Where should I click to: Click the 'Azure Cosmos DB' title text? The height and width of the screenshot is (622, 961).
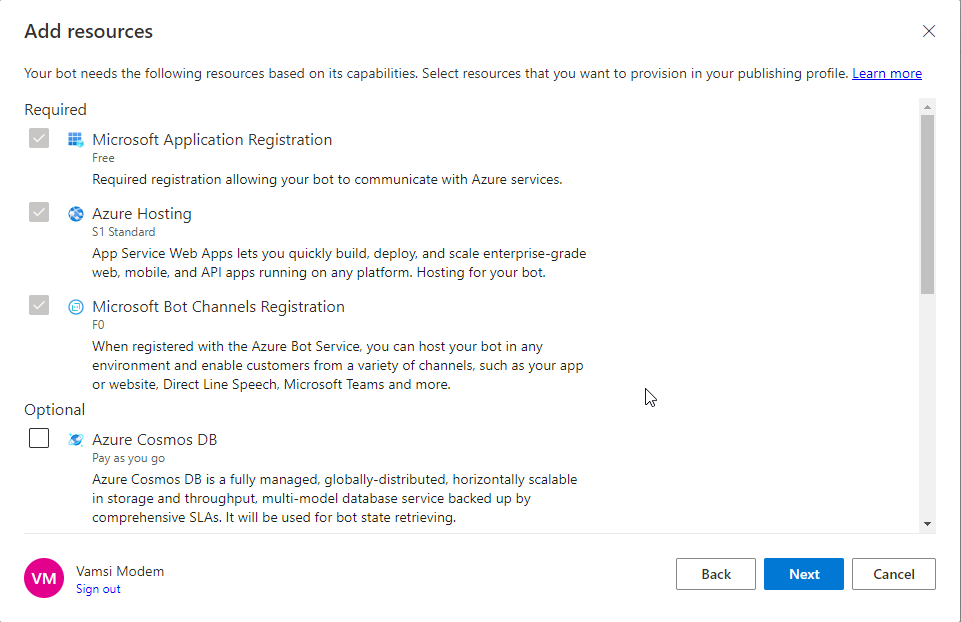tap(154, 440)
